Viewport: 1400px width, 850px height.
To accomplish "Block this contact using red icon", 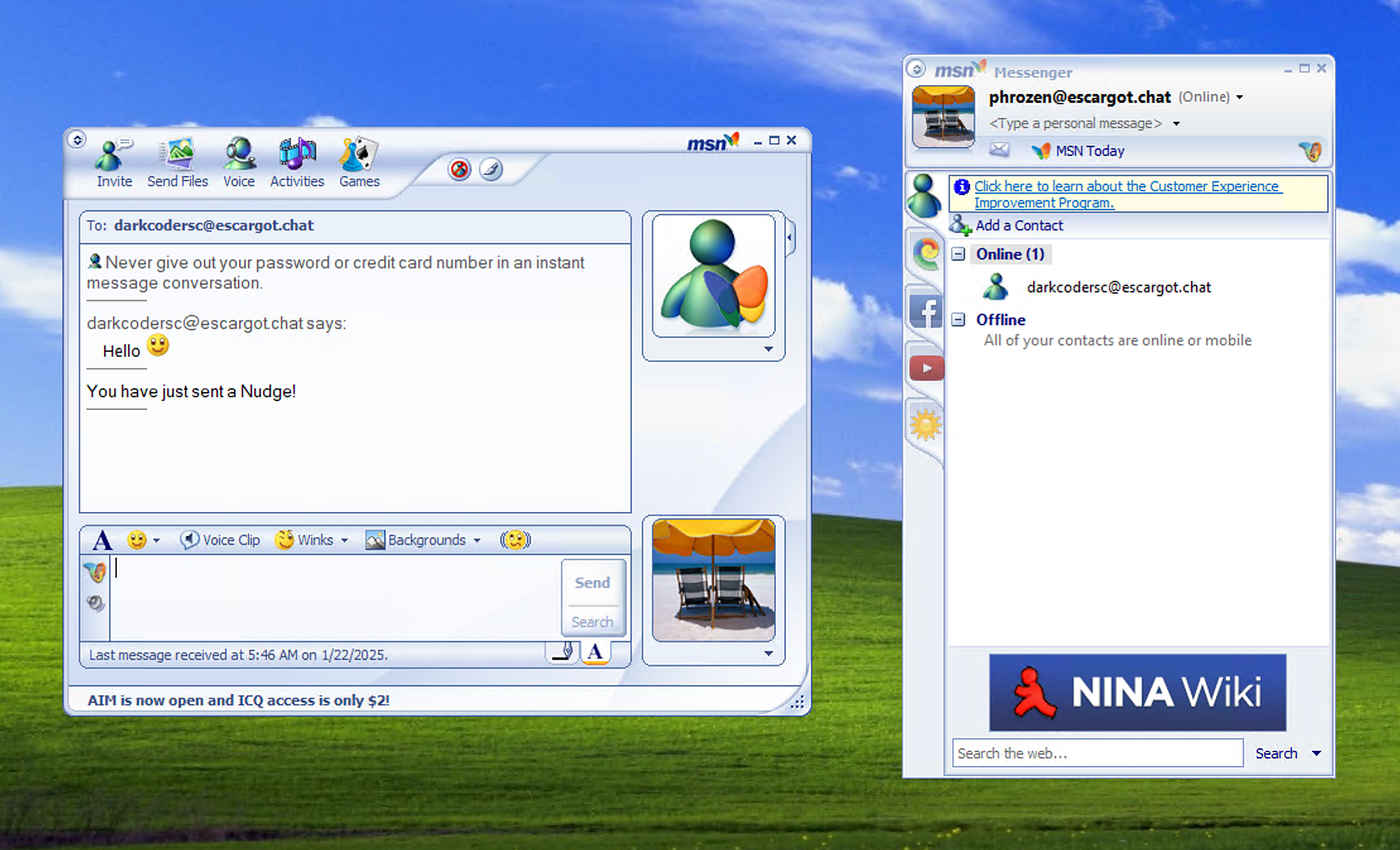I will pyautogui.click(x=460, y=169).
